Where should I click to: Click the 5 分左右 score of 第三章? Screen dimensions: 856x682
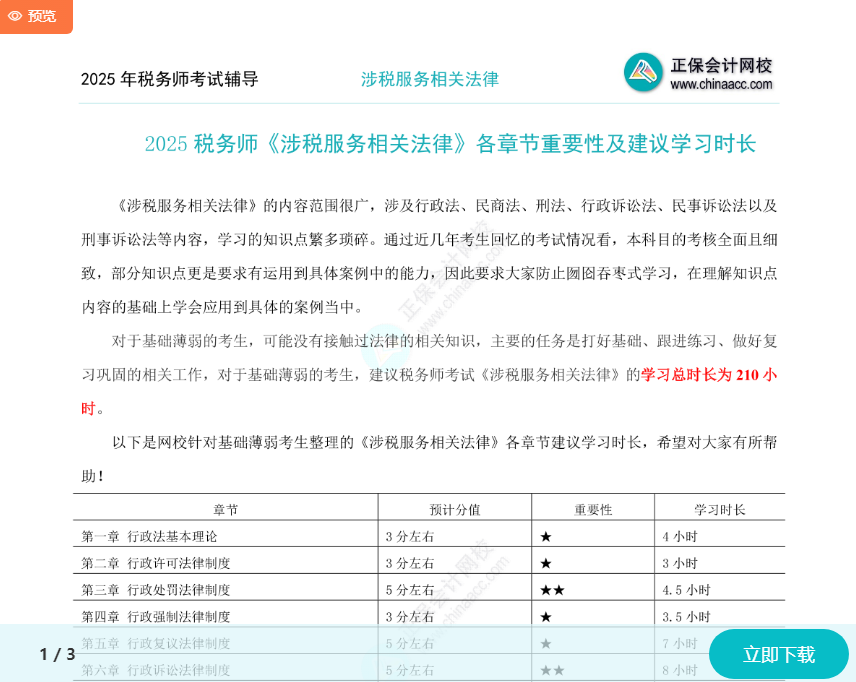[x=409, y=590]
